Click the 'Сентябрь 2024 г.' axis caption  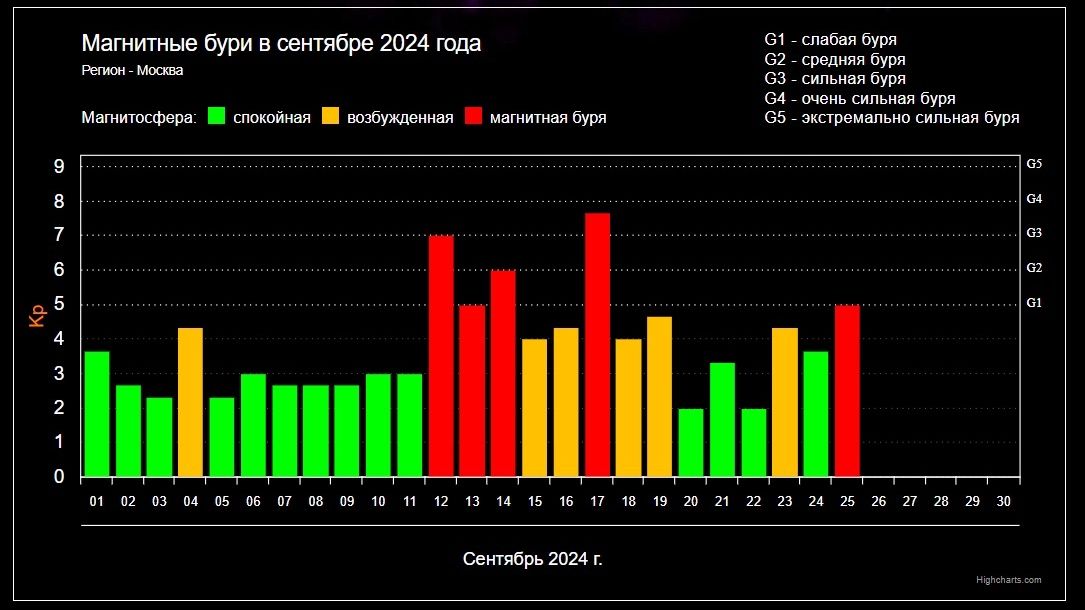click(533, 558)
